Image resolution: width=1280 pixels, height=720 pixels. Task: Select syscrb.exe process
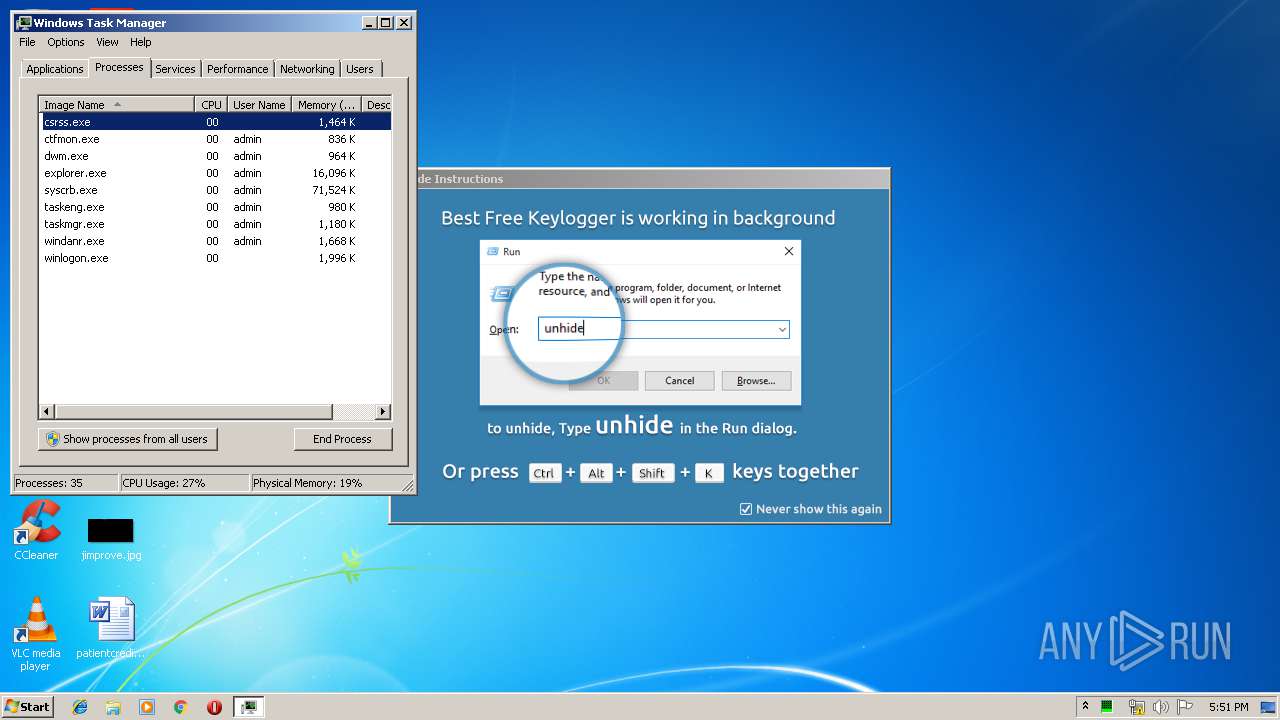[215, 190]
